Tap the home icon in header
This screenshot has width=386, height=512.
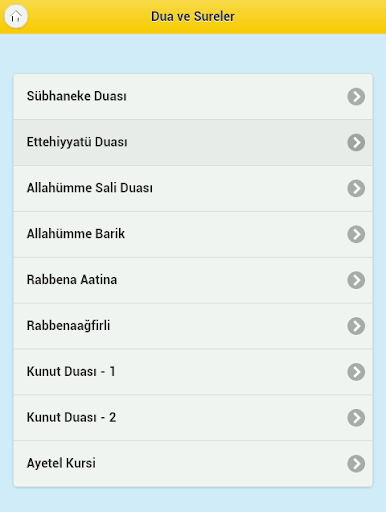coord(16,16)
